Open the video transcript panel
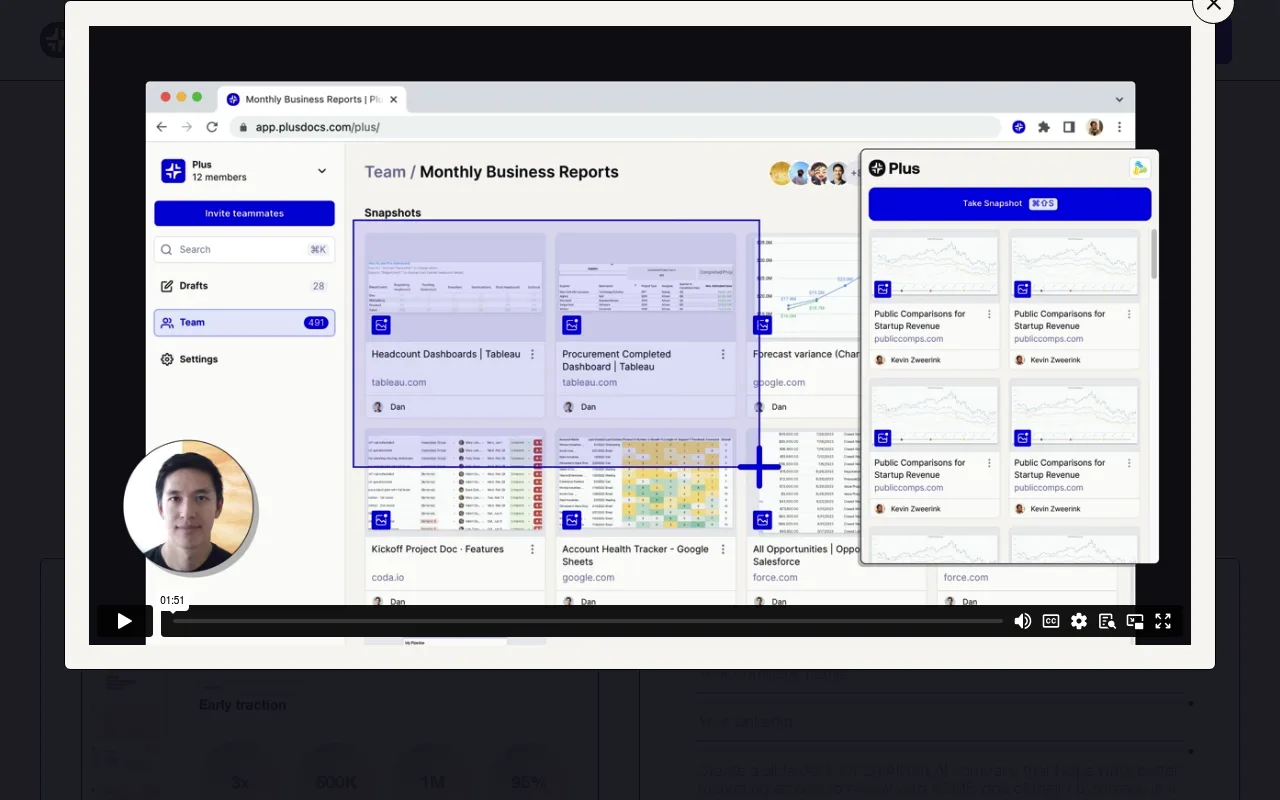Image resolution: width=1280 pixels, height=800 pixels. 1107,621
